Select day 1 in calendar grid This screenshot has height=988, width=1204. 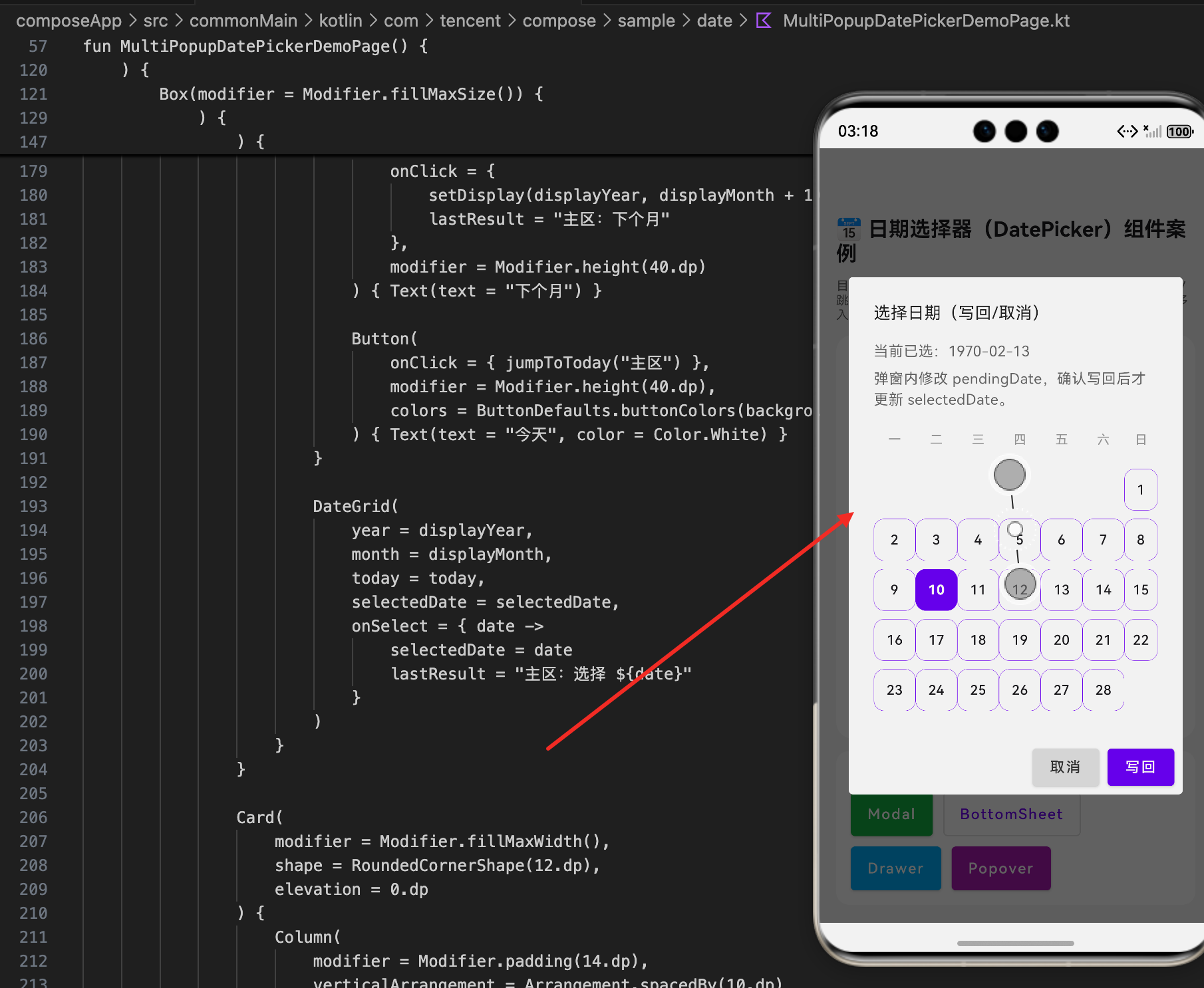pyautogui.click(x=1141, y=489)
